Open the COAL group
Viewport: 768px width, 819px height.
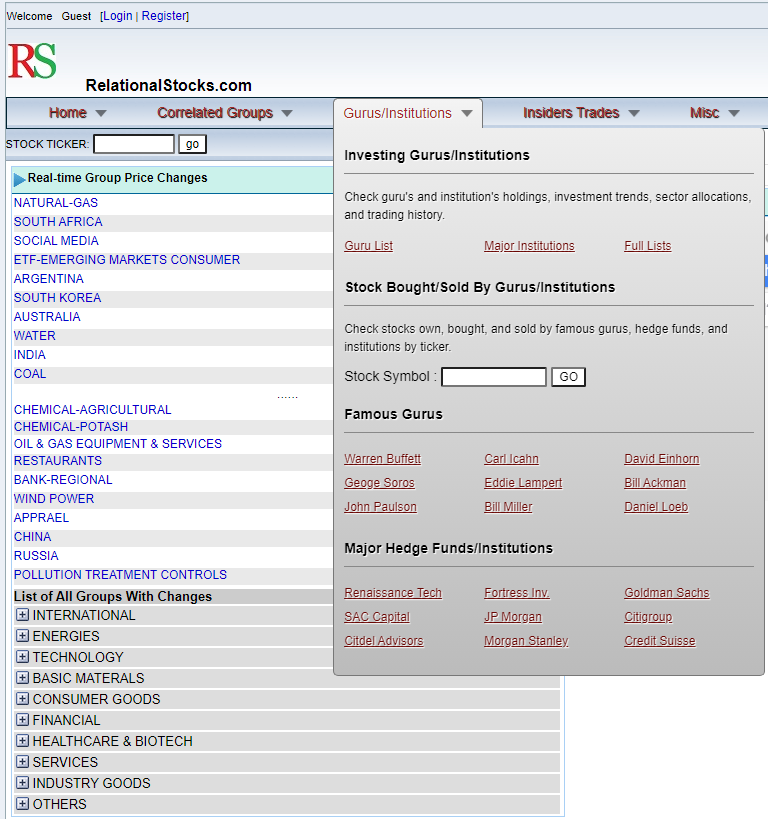(30, 374)
